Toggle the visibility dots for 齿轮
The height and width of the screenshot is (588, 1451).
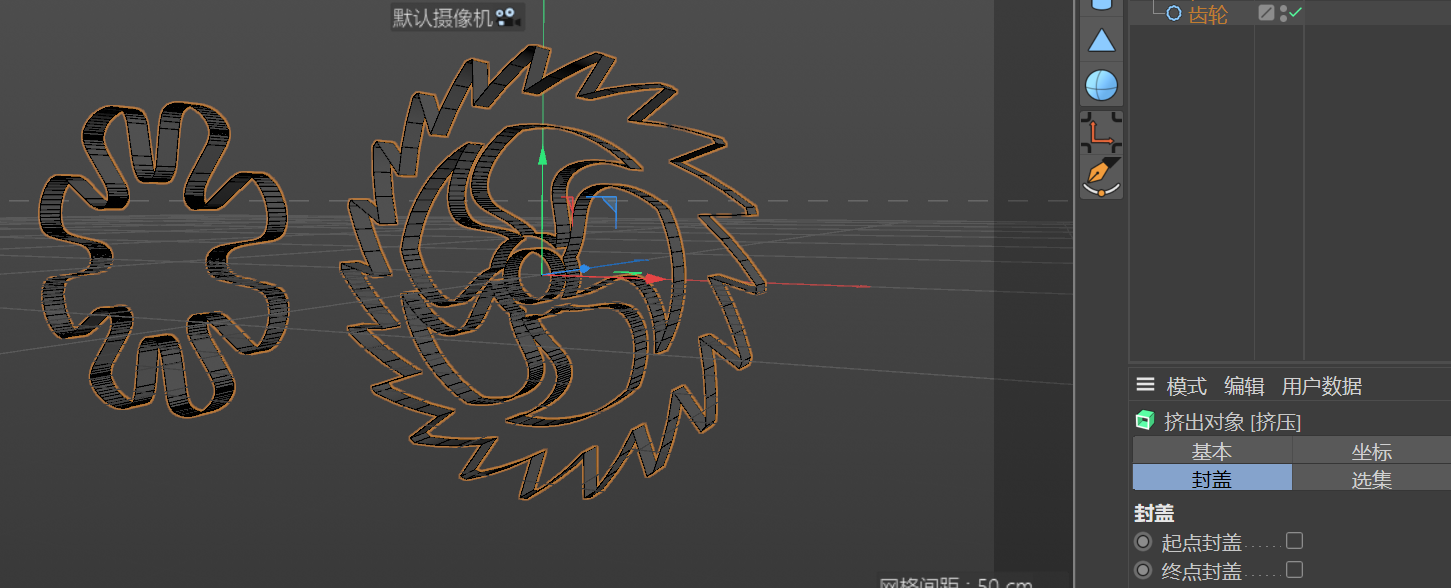click(1283, 13)
